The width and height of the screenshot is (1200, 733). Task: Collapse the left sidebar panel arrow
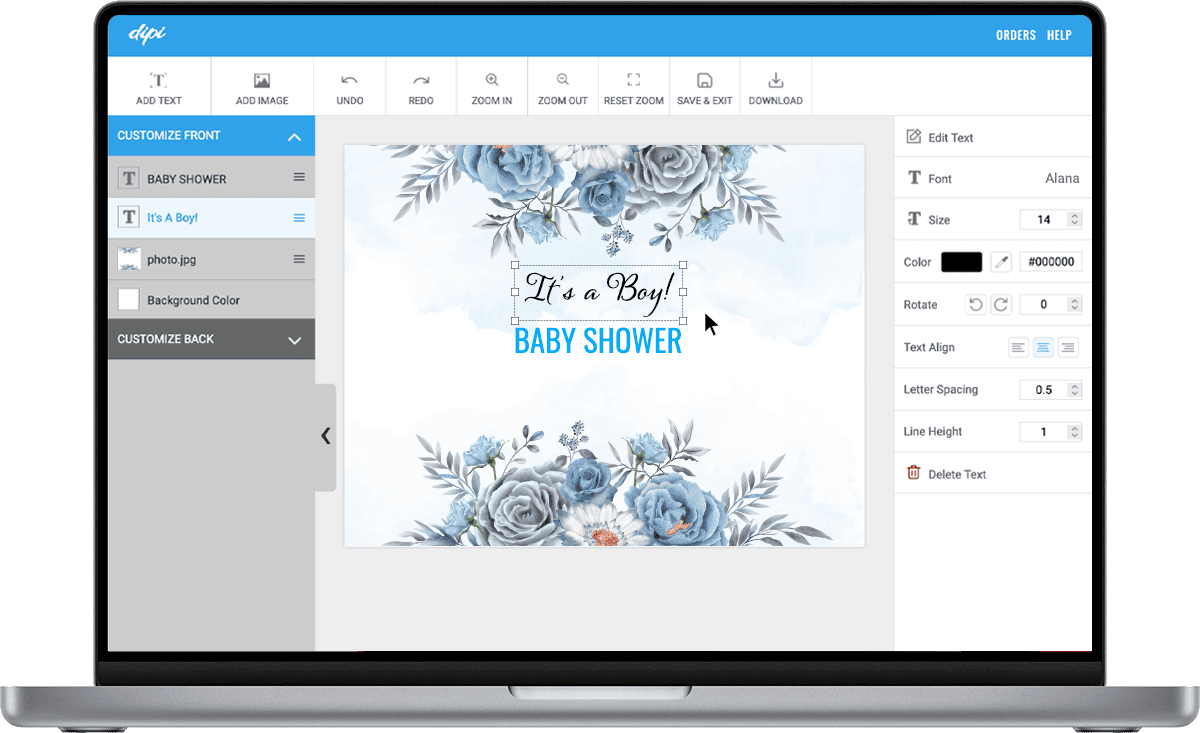point(325,436)
